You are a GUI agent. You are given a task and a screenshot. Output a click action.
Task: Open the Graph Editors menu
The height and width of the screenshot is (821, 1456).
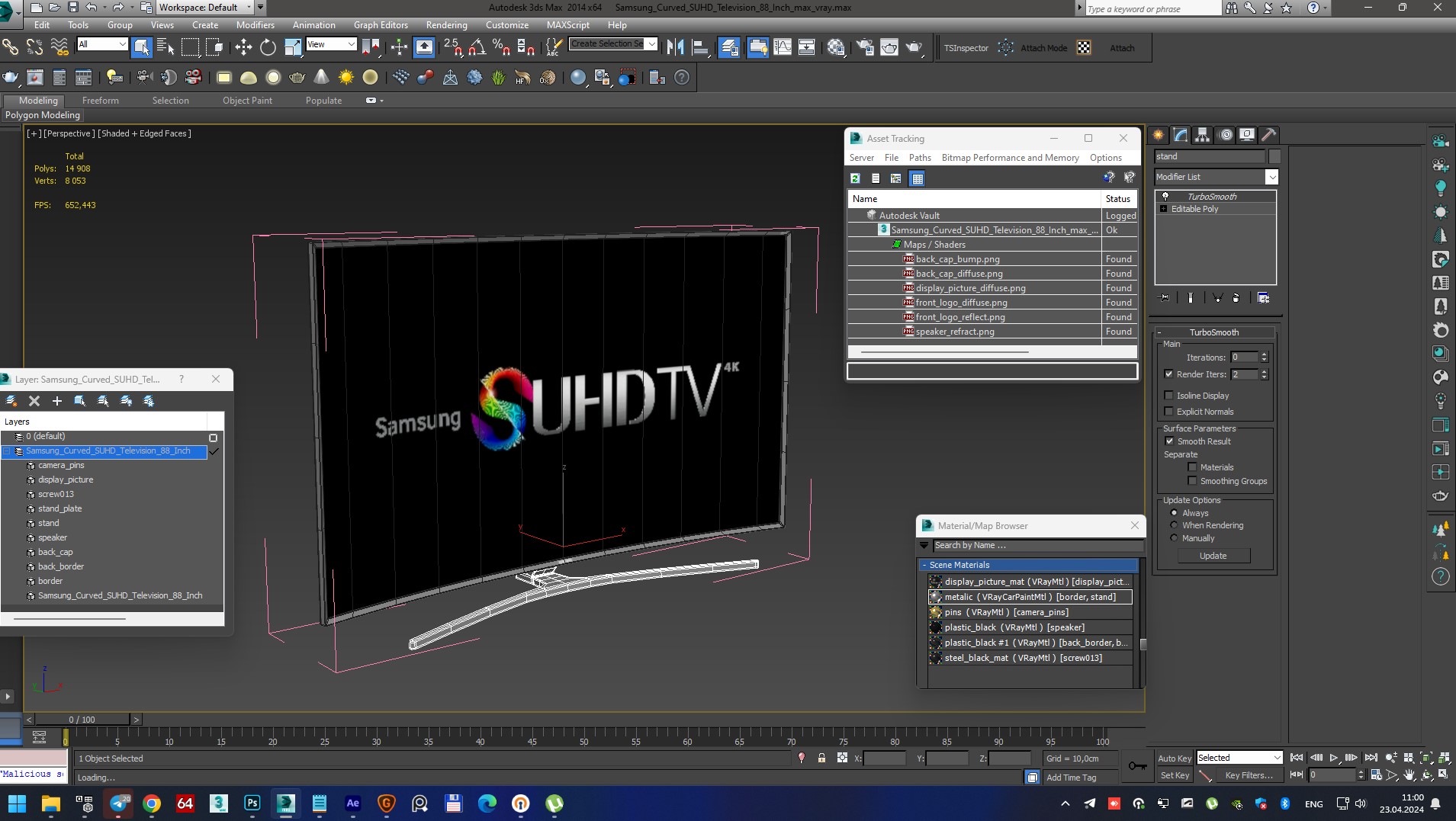pos(380,24)
